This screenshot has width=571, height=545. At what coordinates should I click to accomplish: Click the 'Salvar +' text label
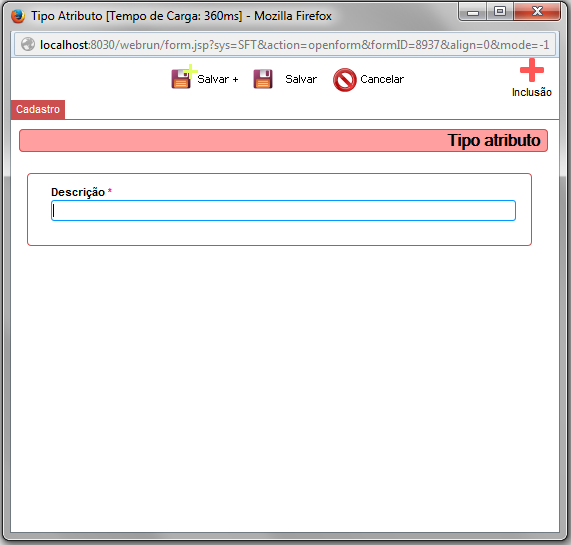pos(217,79)
